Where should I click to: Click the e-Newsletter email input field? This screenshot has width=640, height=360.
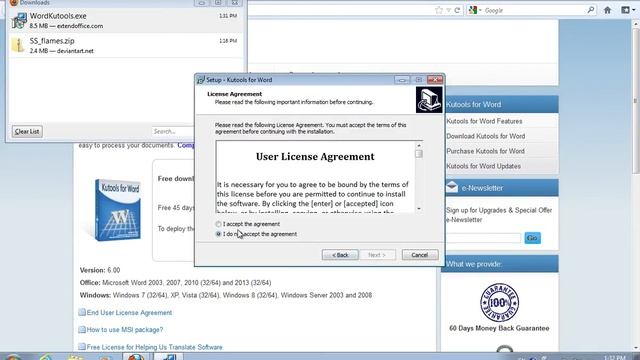[x=484, y=238]
